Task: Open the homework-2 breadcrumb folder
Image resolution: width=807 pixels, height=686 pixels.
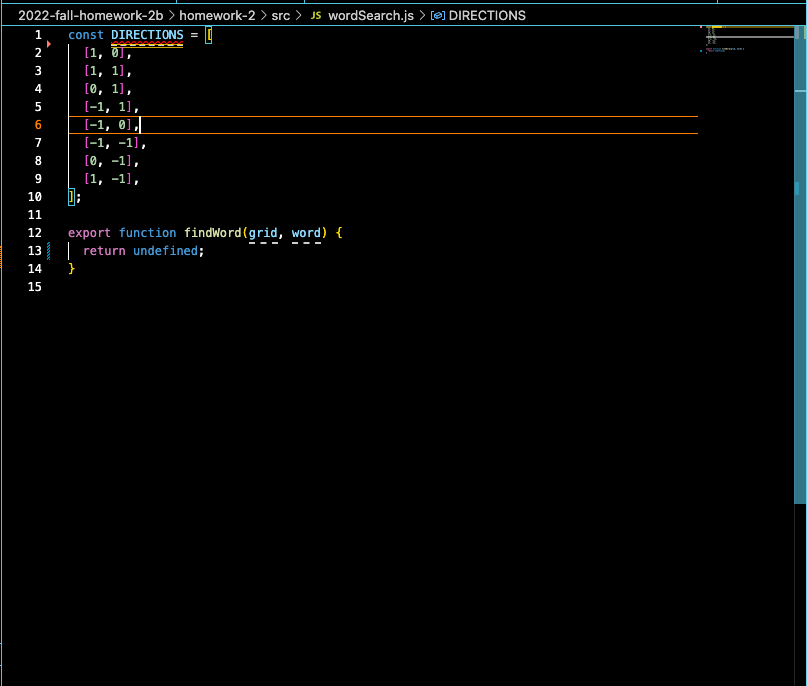Action: click(217, 15)
